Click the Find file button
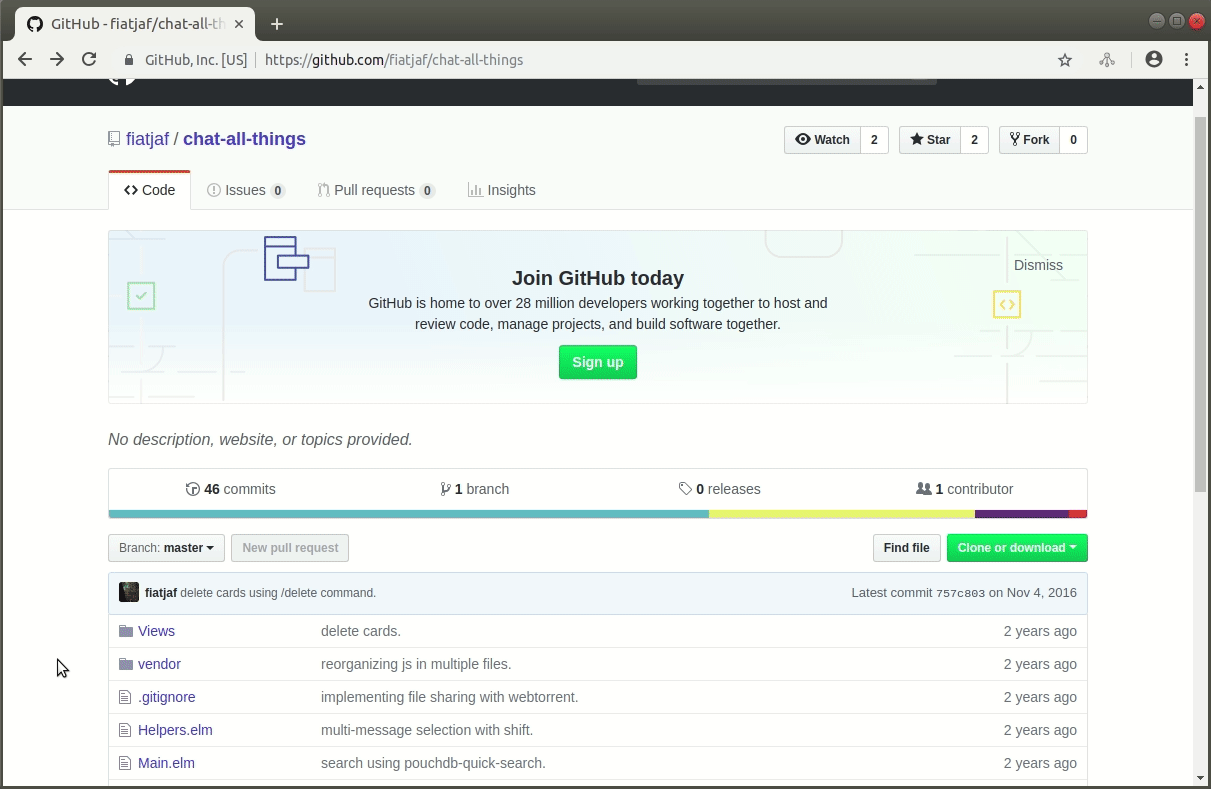The height and width of the screenshot is (789, 1211). tap(907, 548)
